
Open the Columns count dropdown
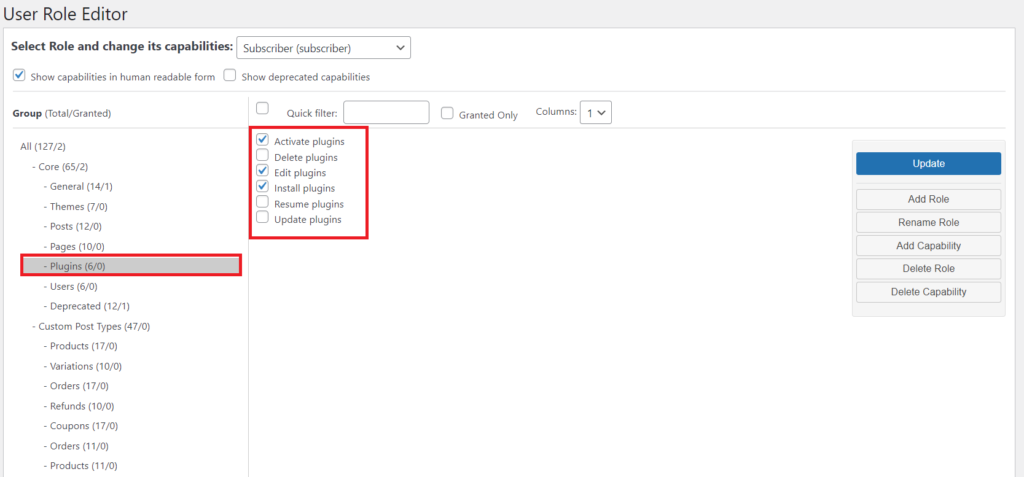pyautogui.click(x=598, y=113)
